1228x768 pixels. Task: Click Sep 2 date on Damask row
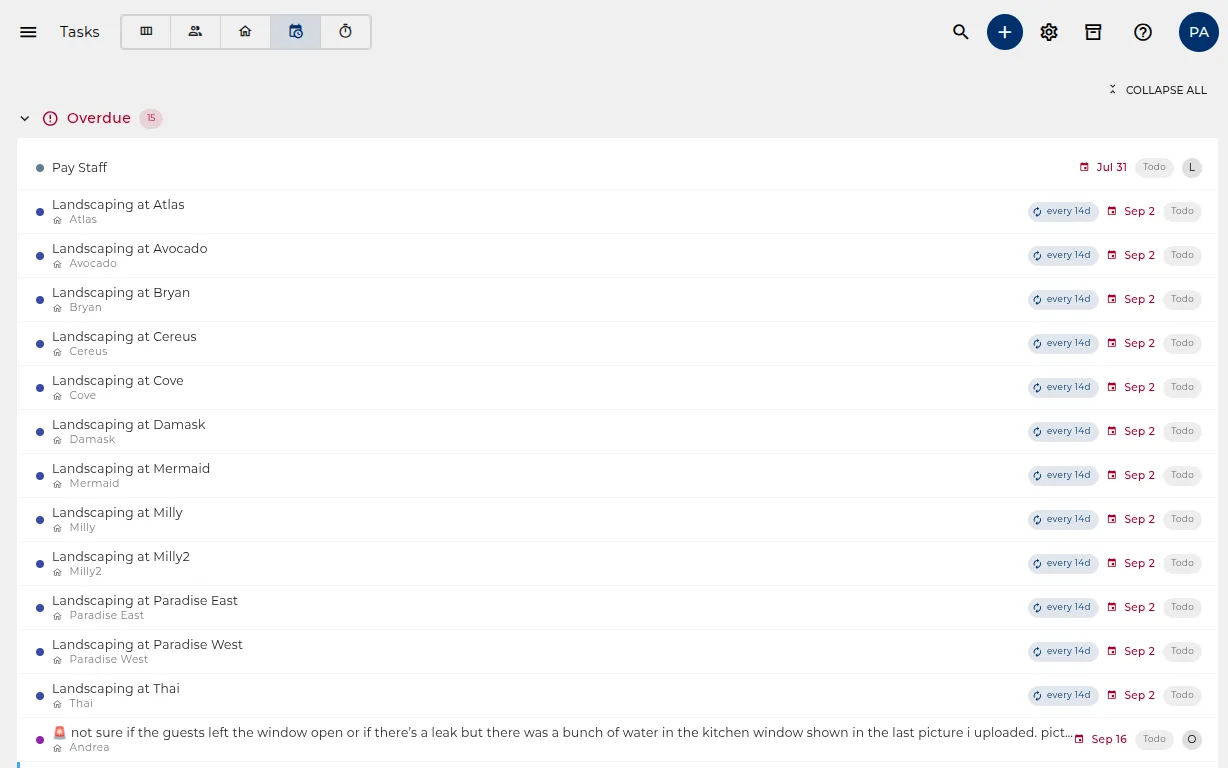point(1131,431)
